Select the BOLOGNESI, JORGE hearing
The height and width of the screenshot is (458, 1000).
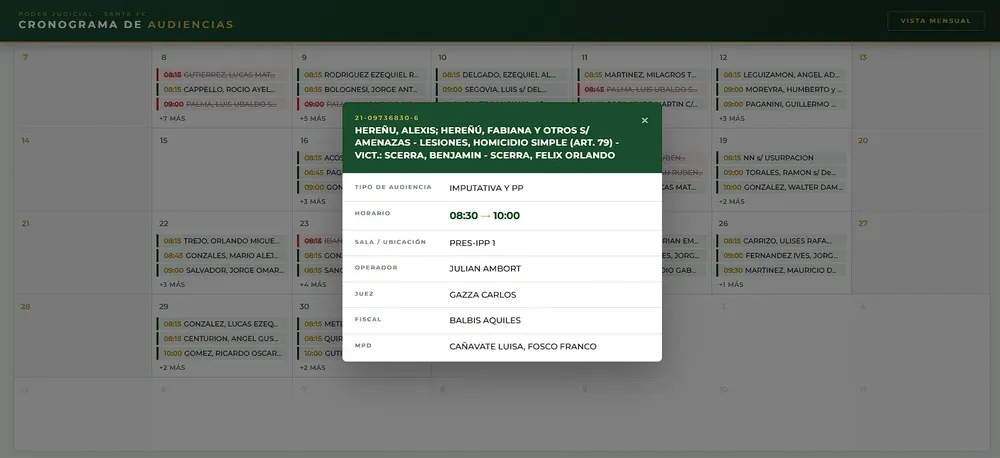361,89
